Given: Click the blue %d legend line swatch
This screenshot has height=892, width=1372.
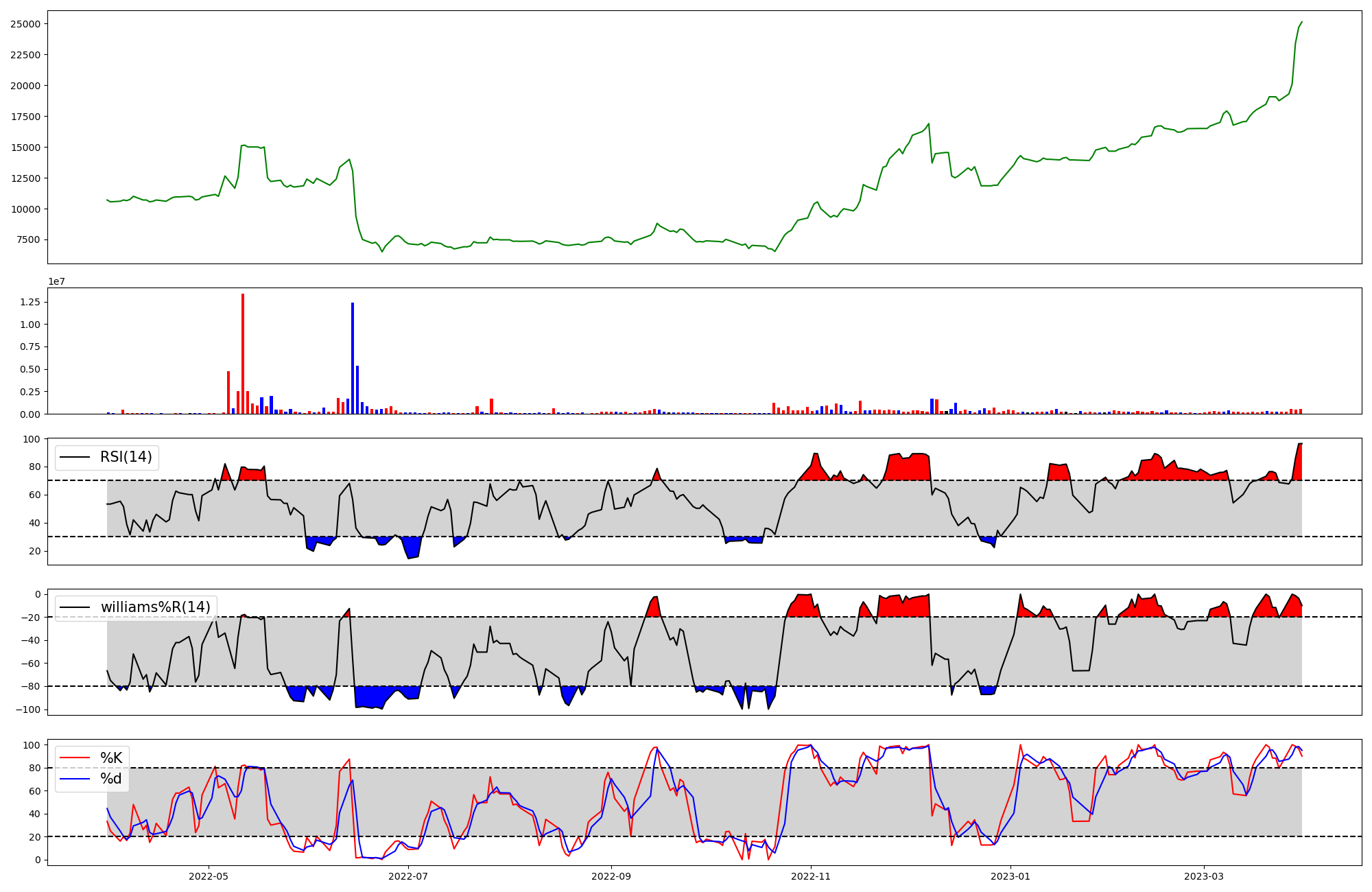Looking at the screenshot, I should click(75, 778).
